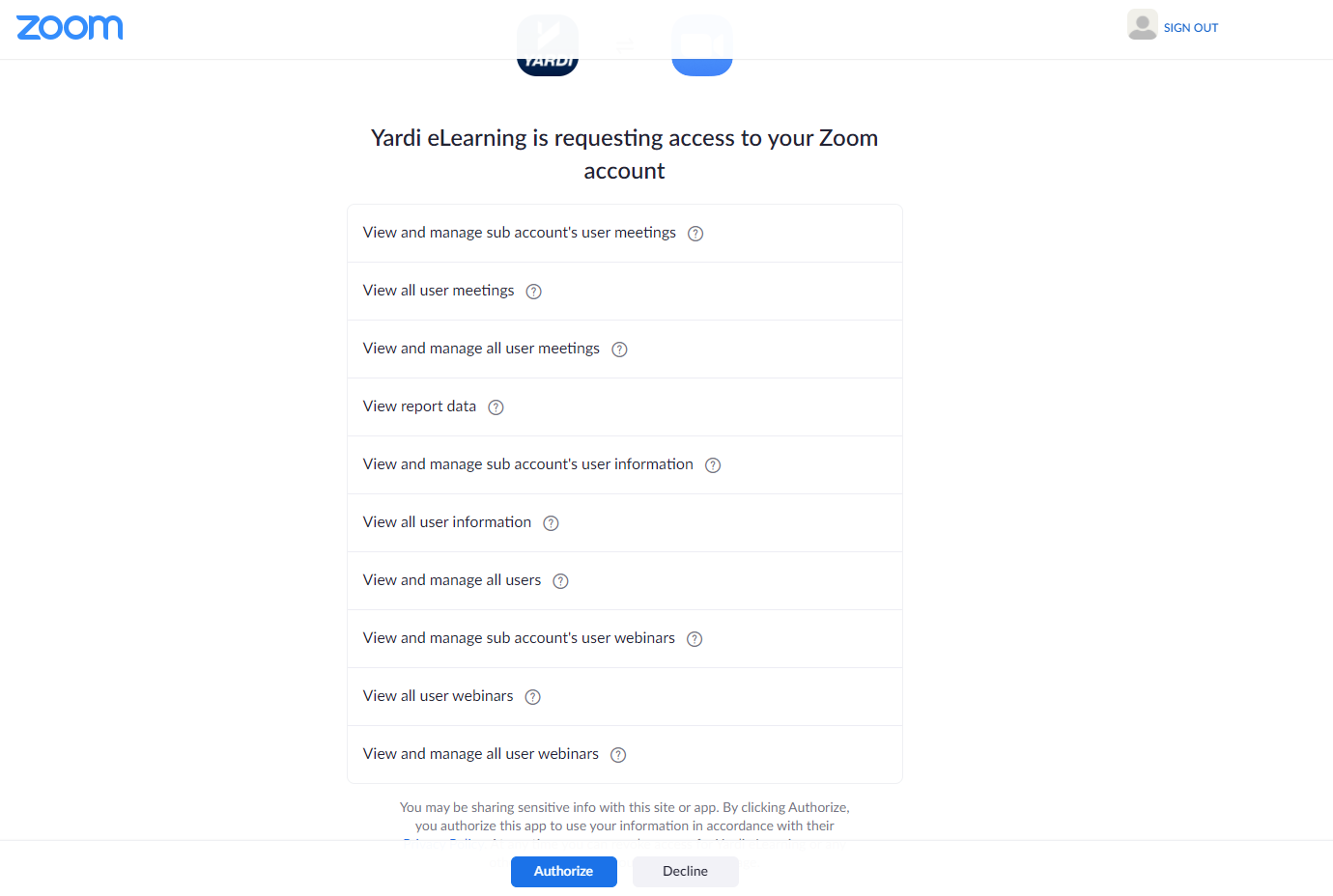Click the SIGN OUT link
The width and height of the screenshot is (1333, 896).
(x=1191, y=28)
